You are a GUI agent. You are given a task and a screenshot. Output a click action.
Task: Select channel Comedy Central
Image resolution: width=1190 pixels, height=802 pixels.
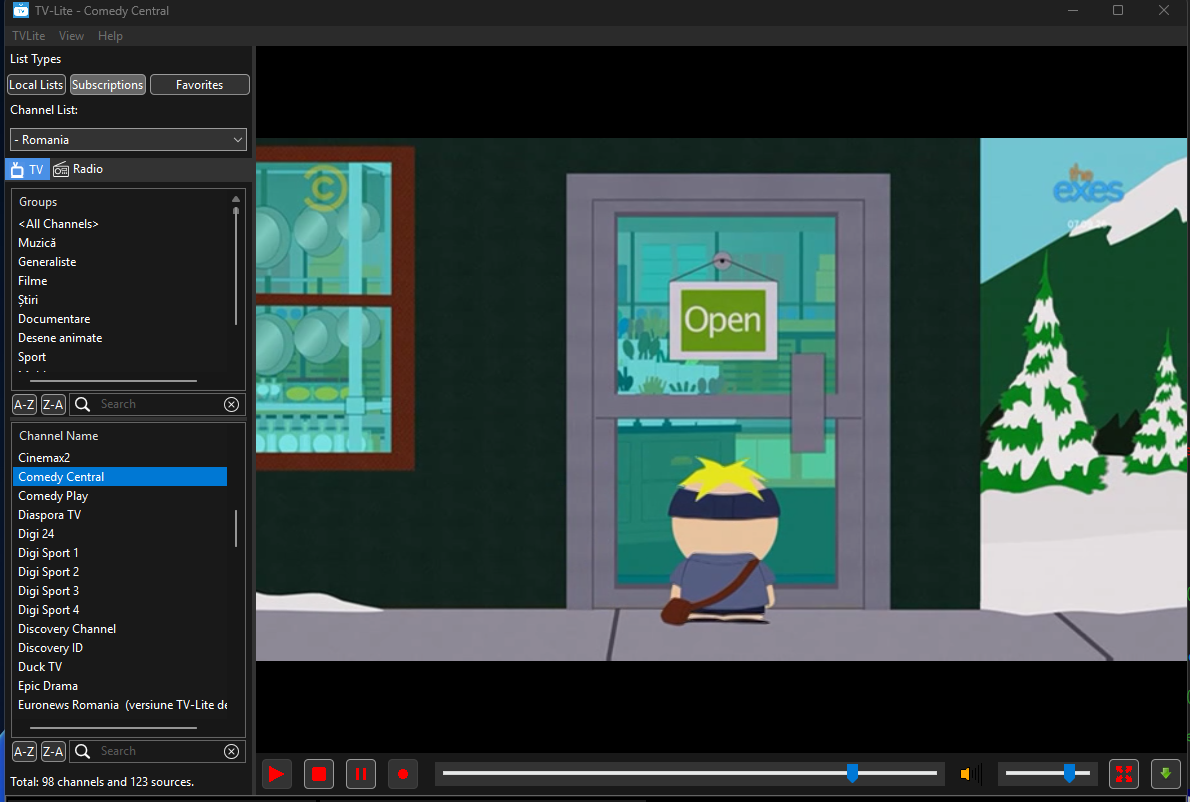click(x=120, y=476)
